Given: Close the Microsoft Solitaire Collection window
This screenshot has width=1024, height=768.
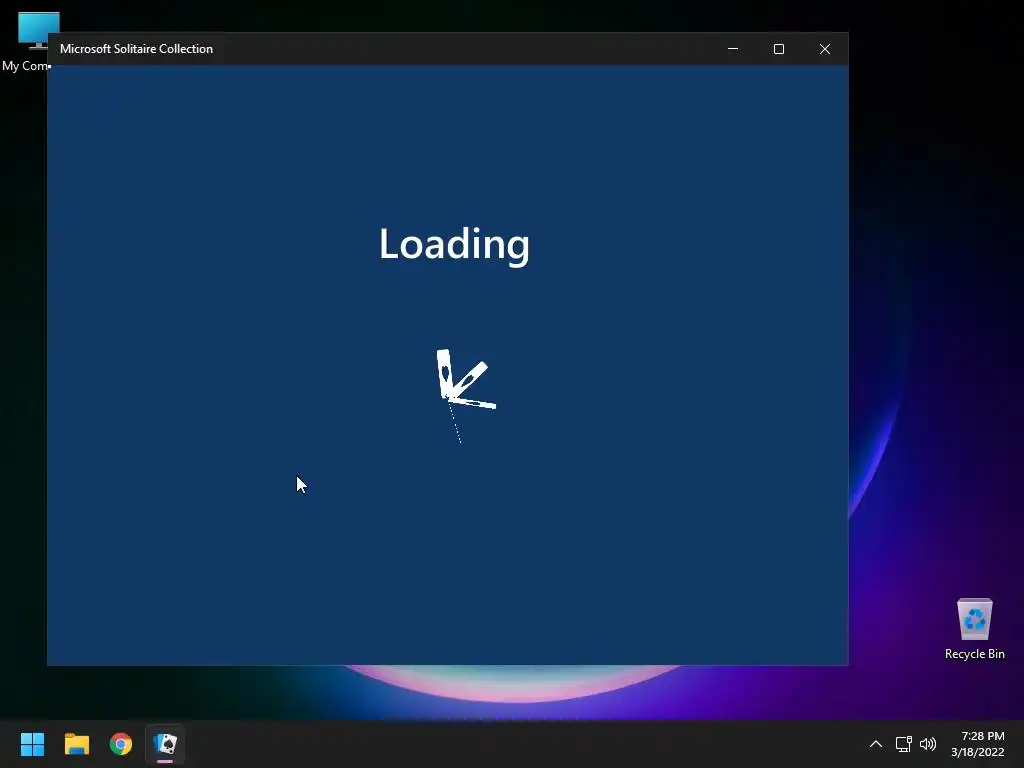Looking at the screenshot, I should coord(825,49).
